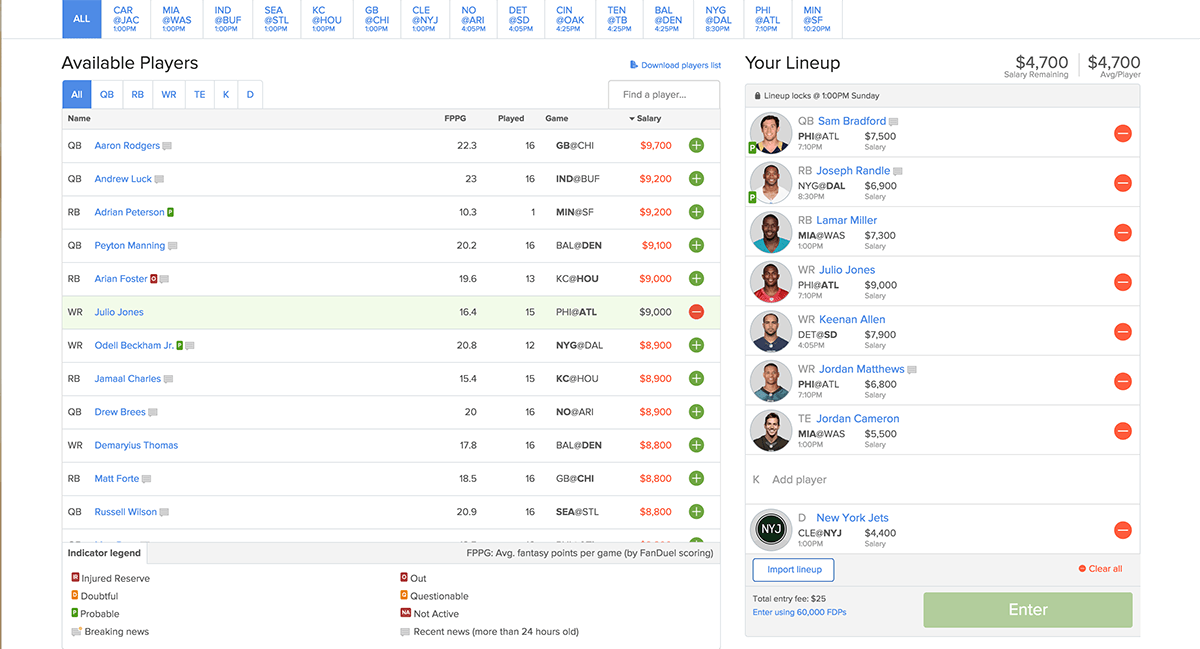Add Matt Forte with plus icon
Viewport: 1200px width, 649px height.
click(x=696, y=479)
